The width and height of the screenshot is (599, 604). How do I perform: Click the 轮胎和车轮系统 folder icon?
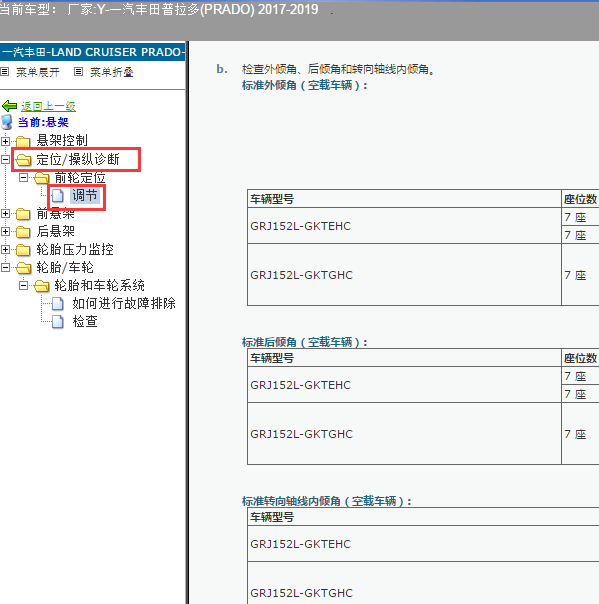tap(42, 286)
